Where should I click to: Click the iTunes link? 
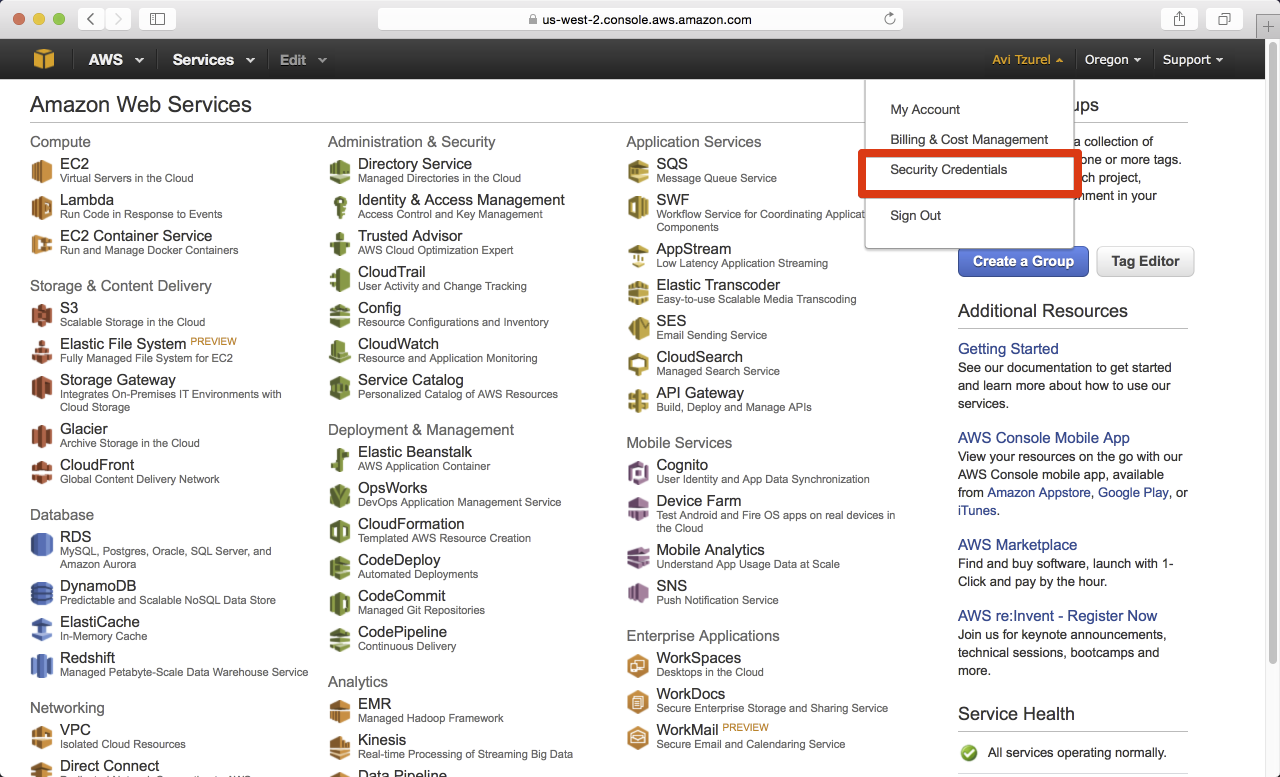tap(977, 511)
